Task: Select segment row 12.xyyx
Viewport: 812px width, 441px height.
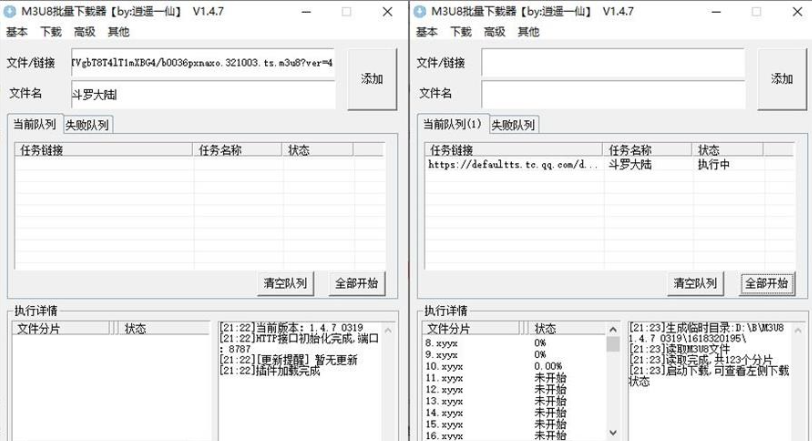Action: [x=514, y=390]
